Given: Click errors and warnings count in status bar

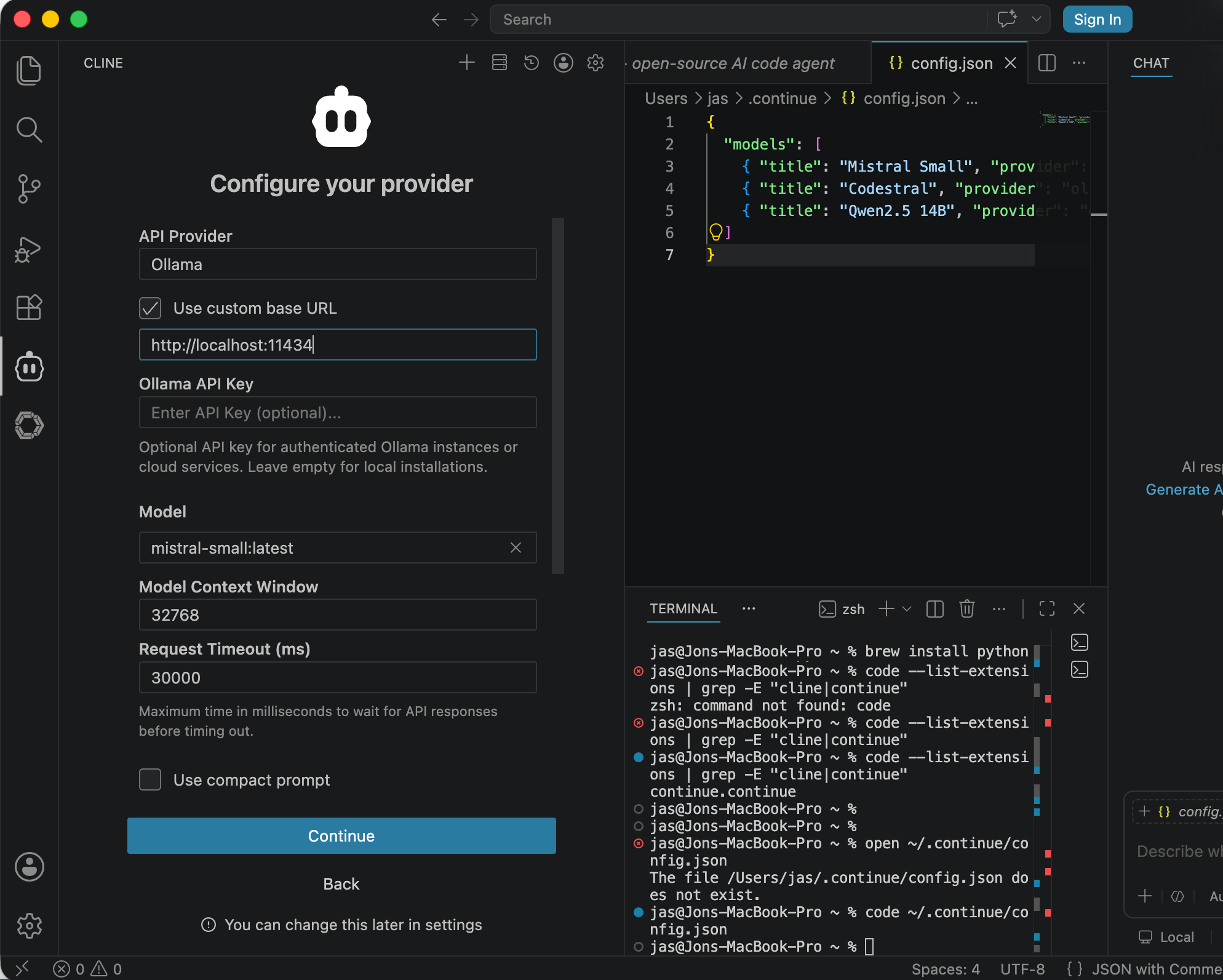Looking at the screenshot, I should click(87, 969).
